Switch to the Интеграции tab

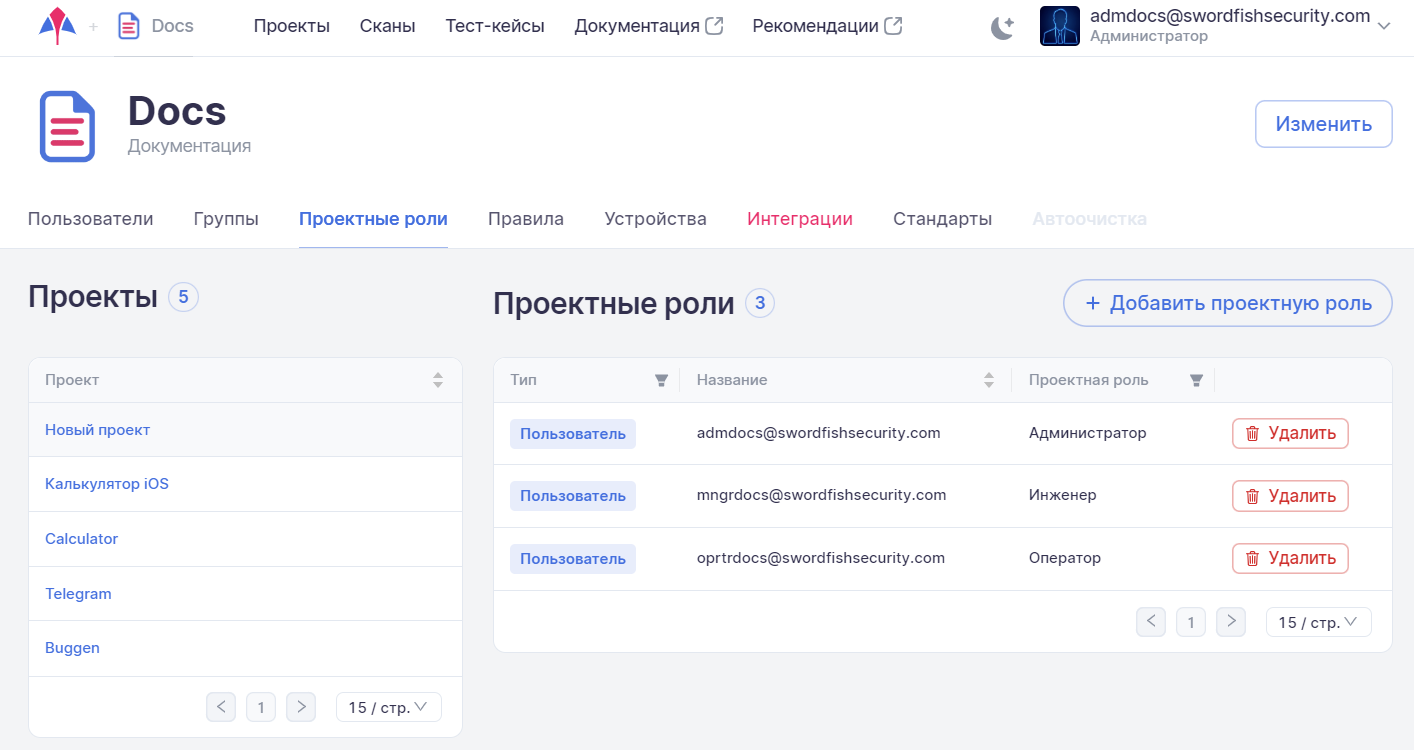pos(799,219)
